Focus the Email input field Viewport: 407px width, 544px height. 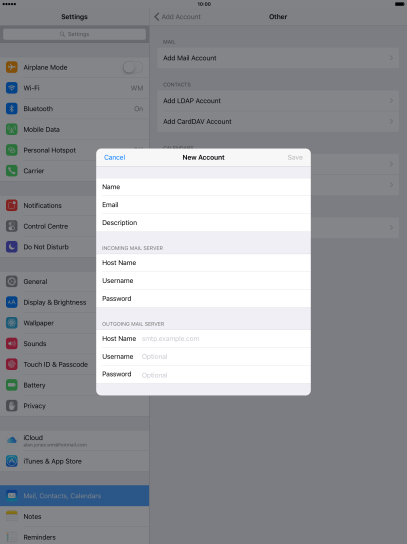[x=203, y=205]
